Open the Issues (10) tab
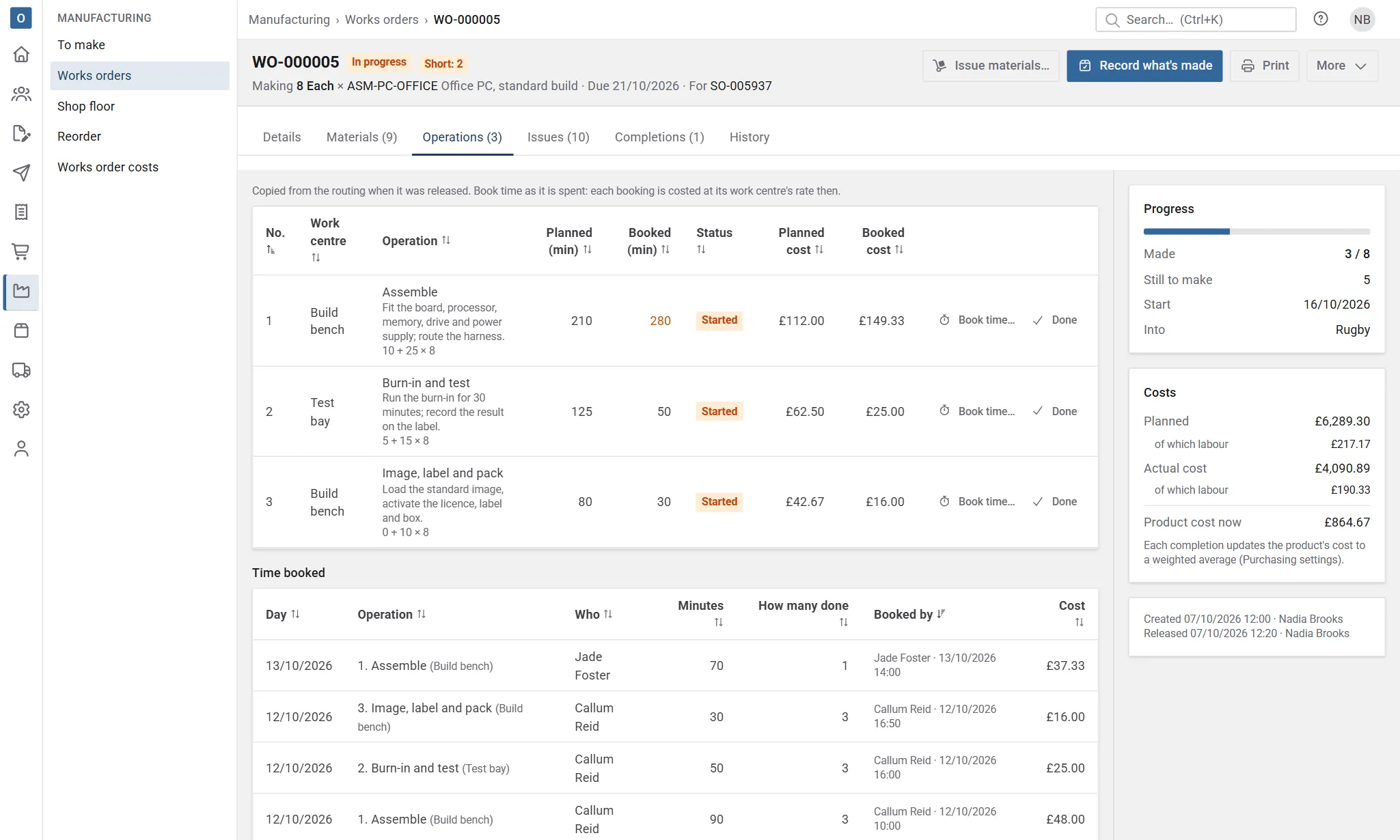This screenshot has width=1400, height=840. (558, 137)
